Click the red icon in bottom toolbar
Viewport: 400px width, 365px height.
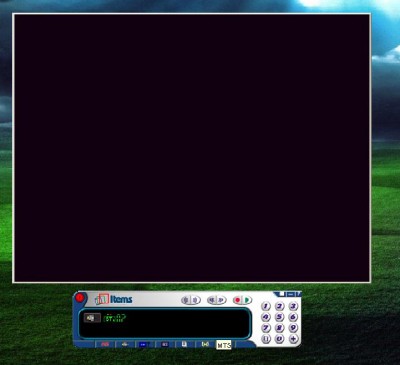(105, 344)
